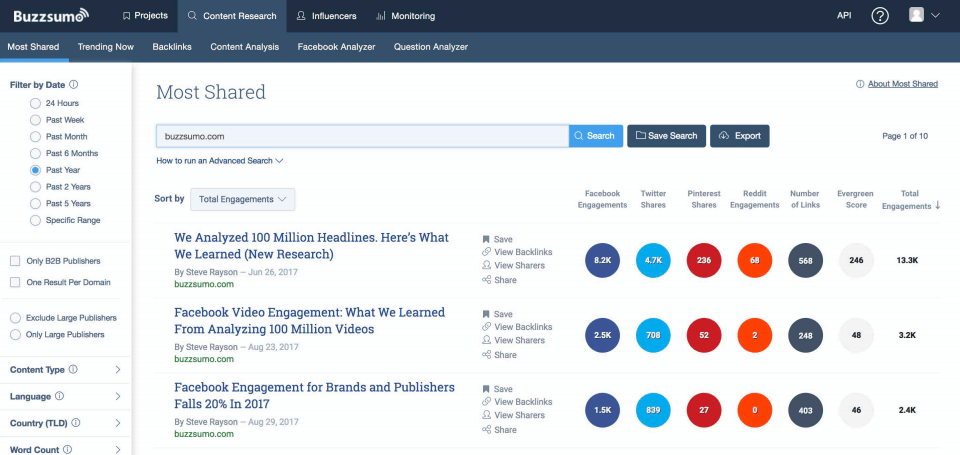
Task: Click the 1.5K Facebook engagements circle
Action: tap(602, 410)
